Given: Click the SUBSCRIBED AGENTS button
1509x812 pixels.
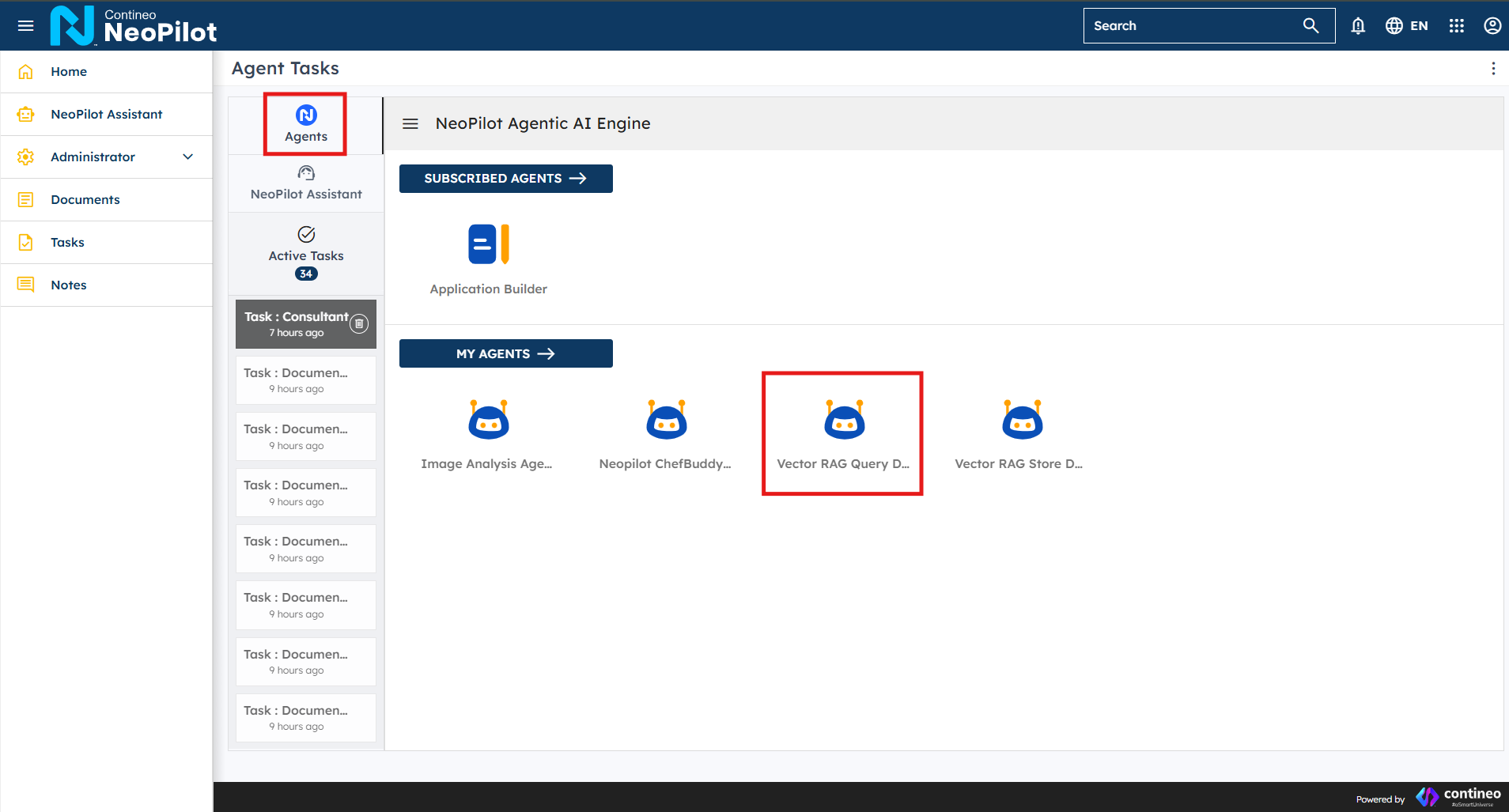Looking at the screenshot, I should coord(505,179).
